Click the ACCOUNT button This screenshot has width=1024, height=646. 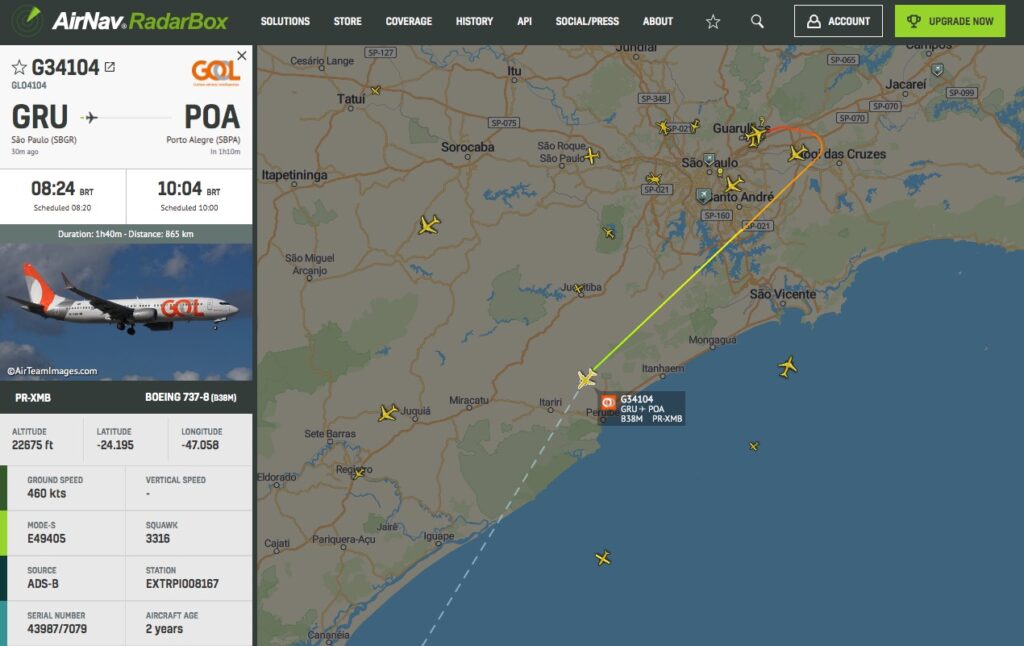pyautogui.click(x=838, y=22)
